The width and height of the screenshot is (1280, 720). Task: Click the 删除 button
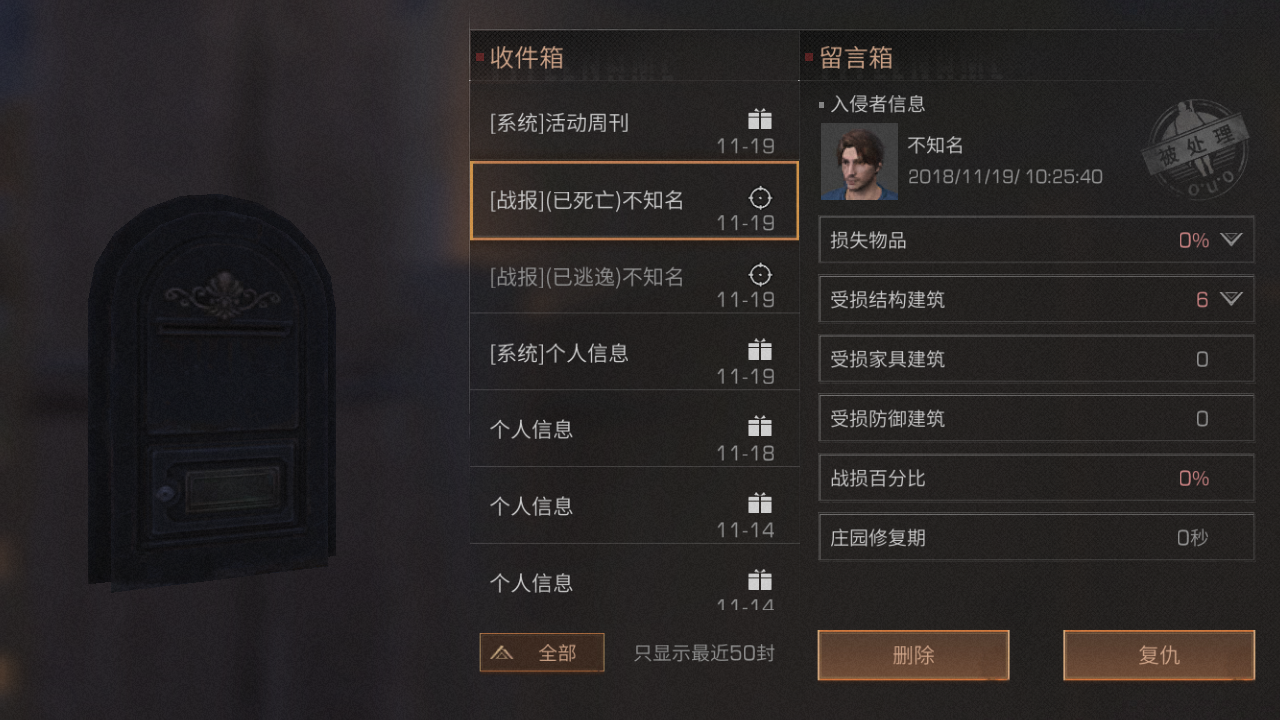pyautogui.click(x=913, y=656)
